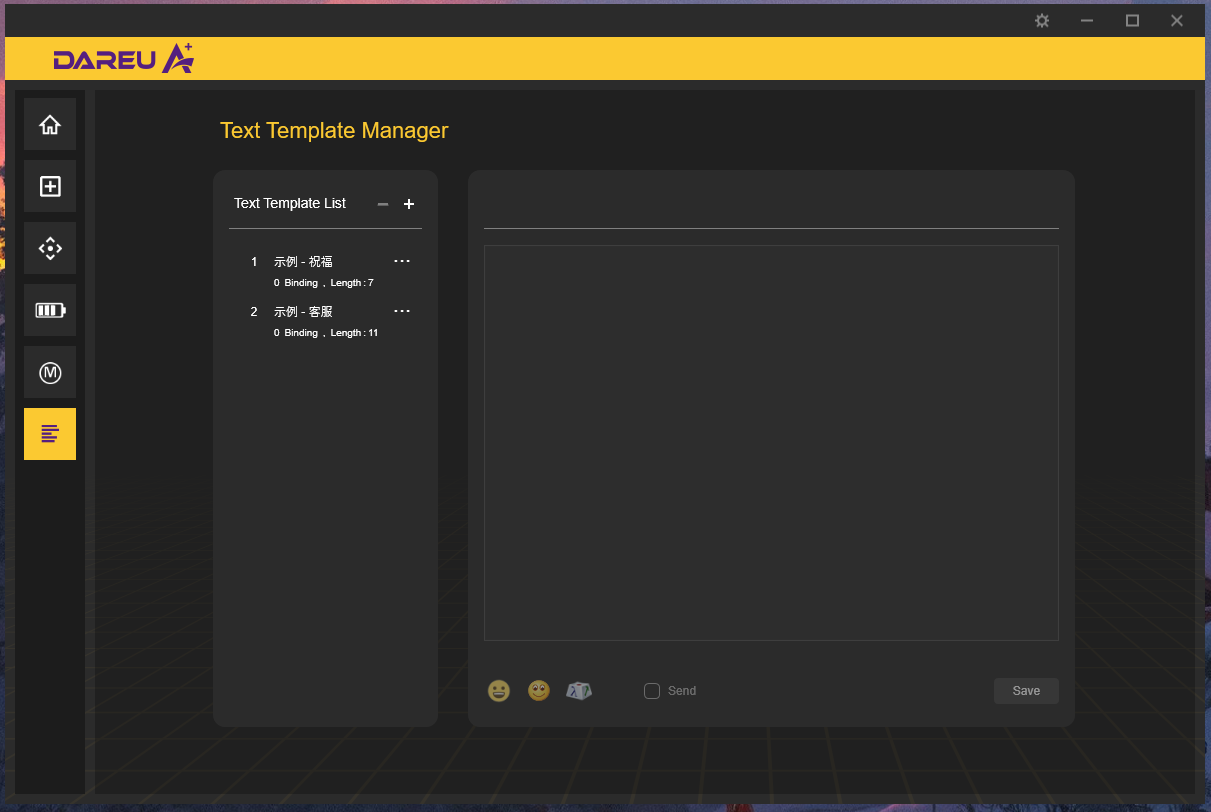Image resolution: width=1211 pixels, height=812 pixels.
Task: Open the directional pad settings sidebar icon
Action: (50, 248)
